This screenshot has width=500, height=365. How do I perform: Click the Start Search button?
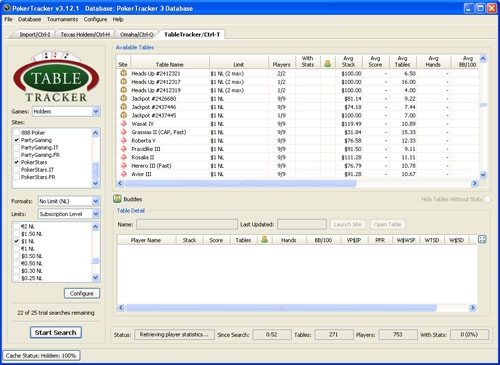(x=56, y=332)
